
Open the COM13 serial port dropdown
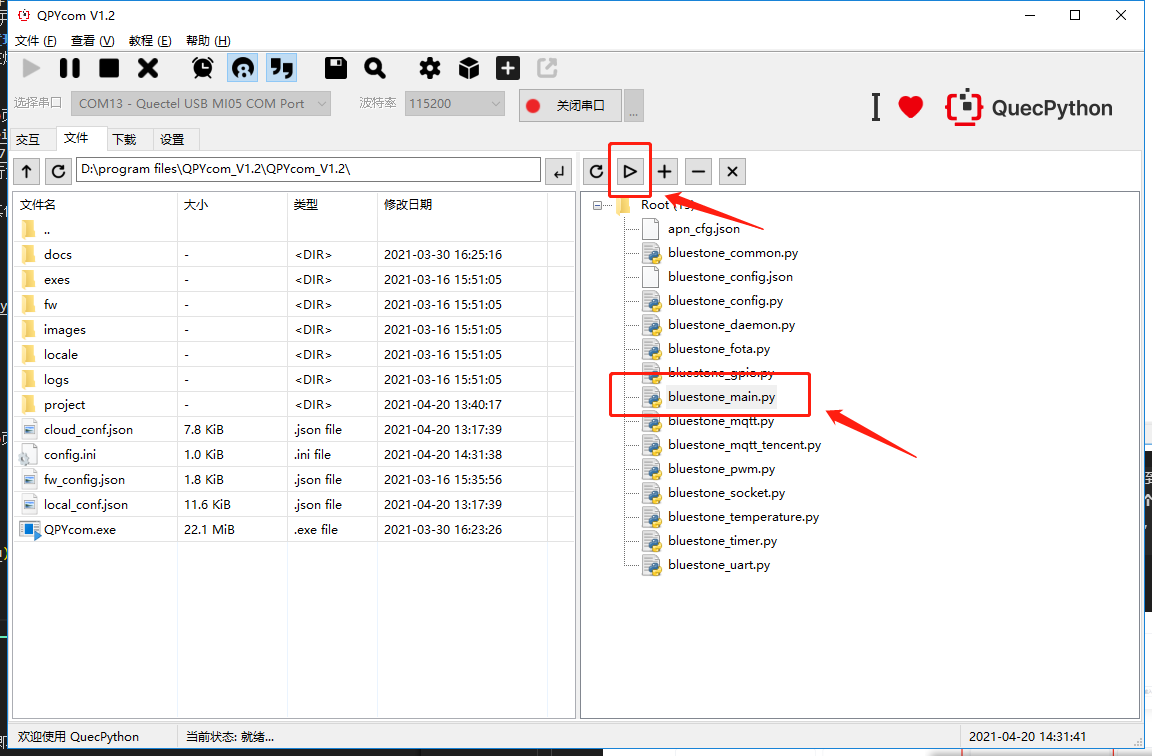(x=203, y=104)
